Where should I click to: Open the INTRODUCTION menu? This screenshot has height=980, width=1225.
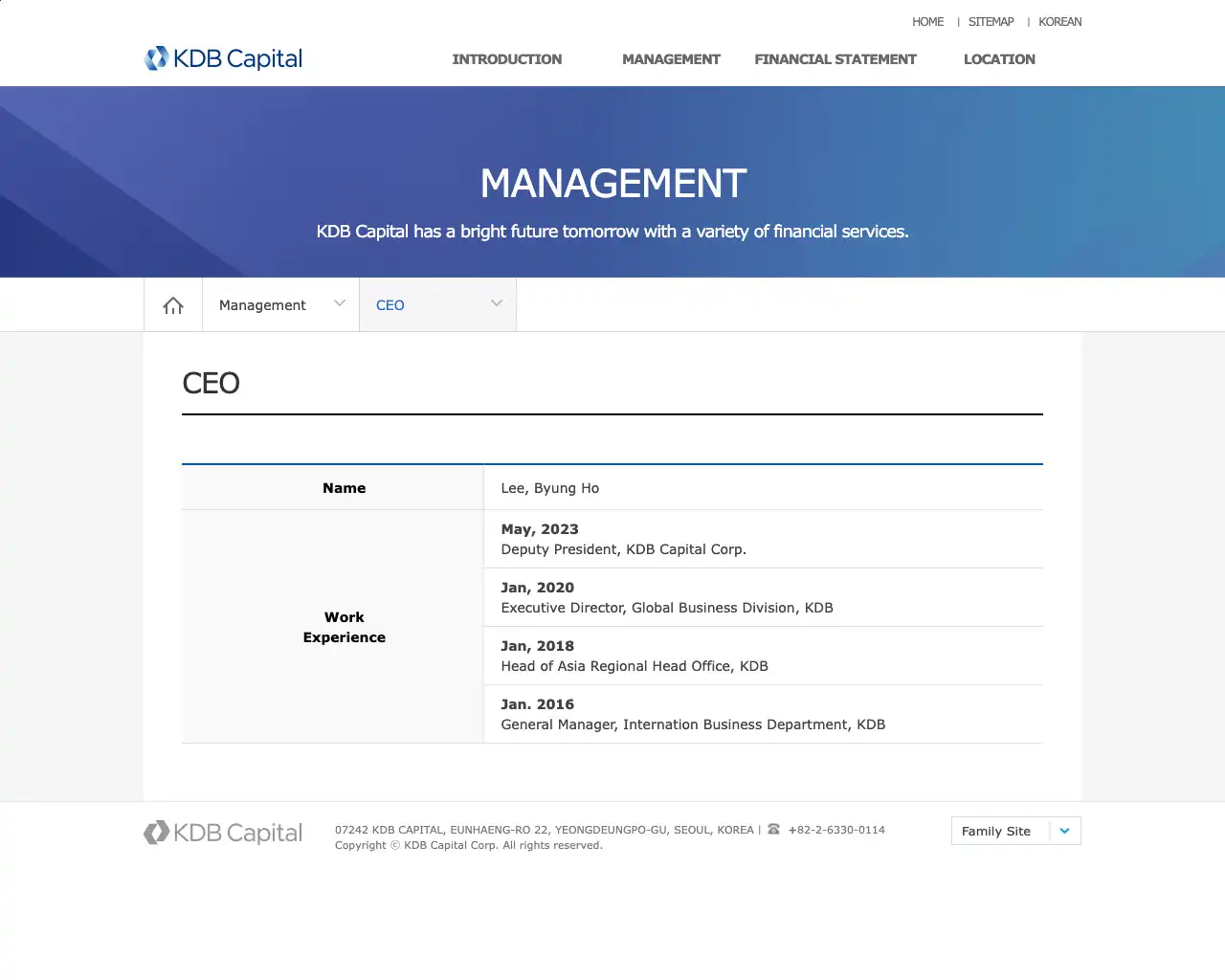click(506, 59)
